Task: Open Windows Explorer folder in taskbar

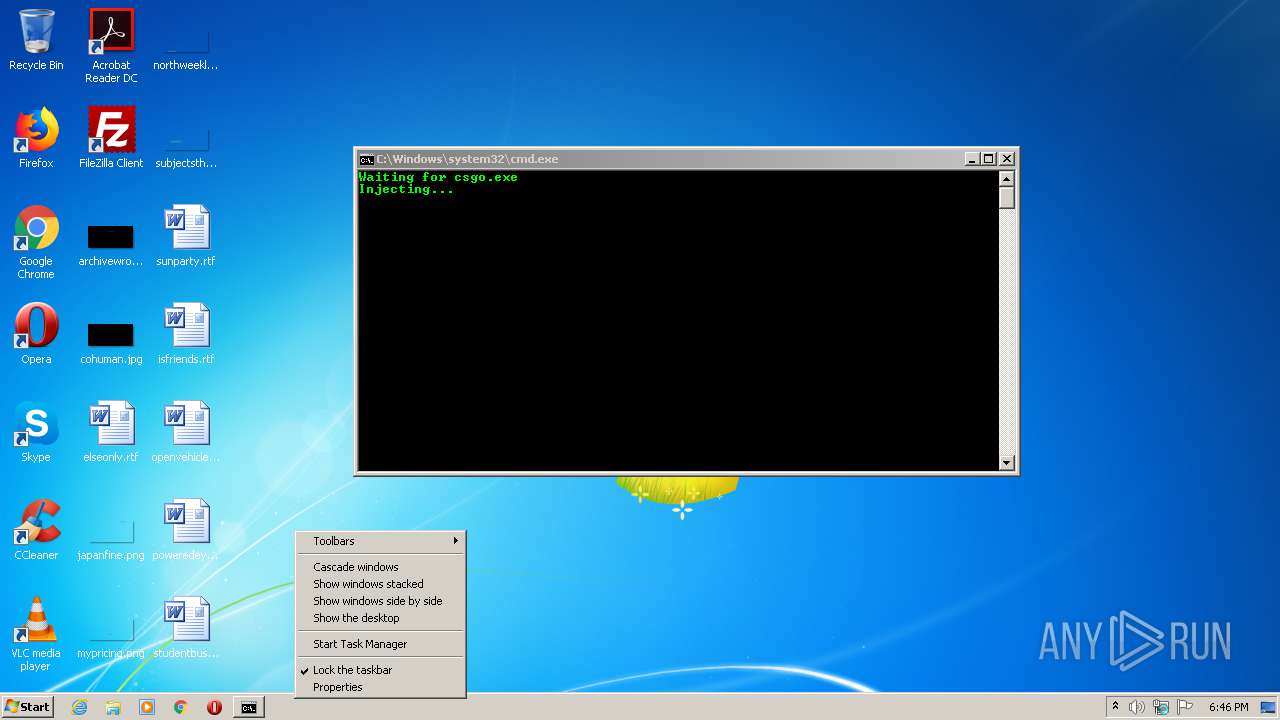Action: (113, 707)
